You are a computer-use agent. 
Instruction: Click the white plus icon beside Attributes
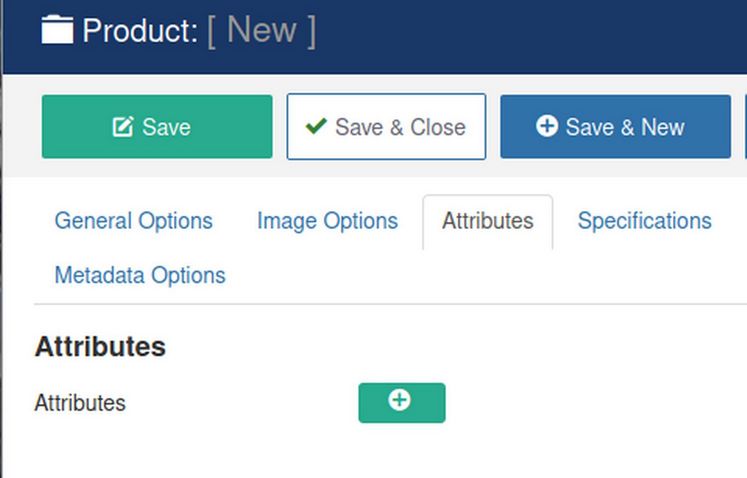click(x=399, y=400)
